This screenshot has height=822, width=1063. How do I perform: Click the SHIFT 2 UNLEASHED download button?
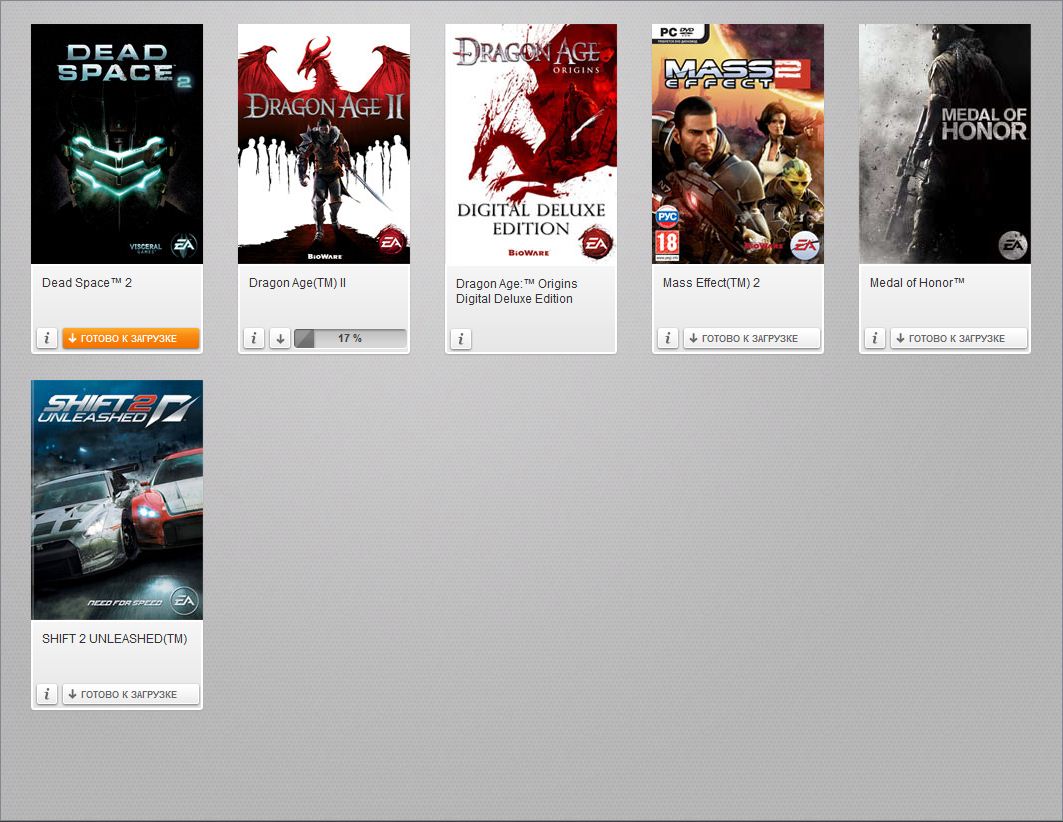pyautogui.click(x=131, y=694)
